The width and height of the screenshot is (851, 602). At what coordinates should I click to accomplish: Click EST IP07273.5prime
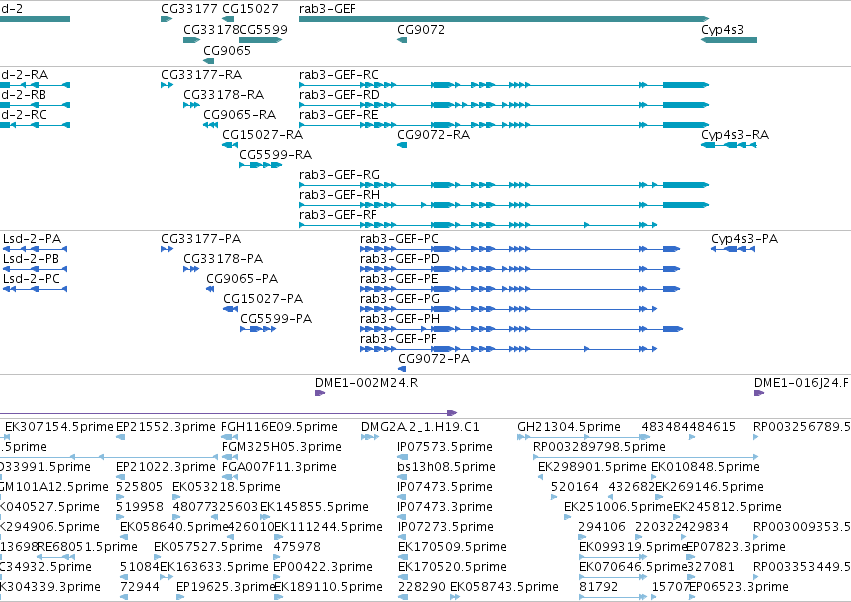[x=446, y=527]
